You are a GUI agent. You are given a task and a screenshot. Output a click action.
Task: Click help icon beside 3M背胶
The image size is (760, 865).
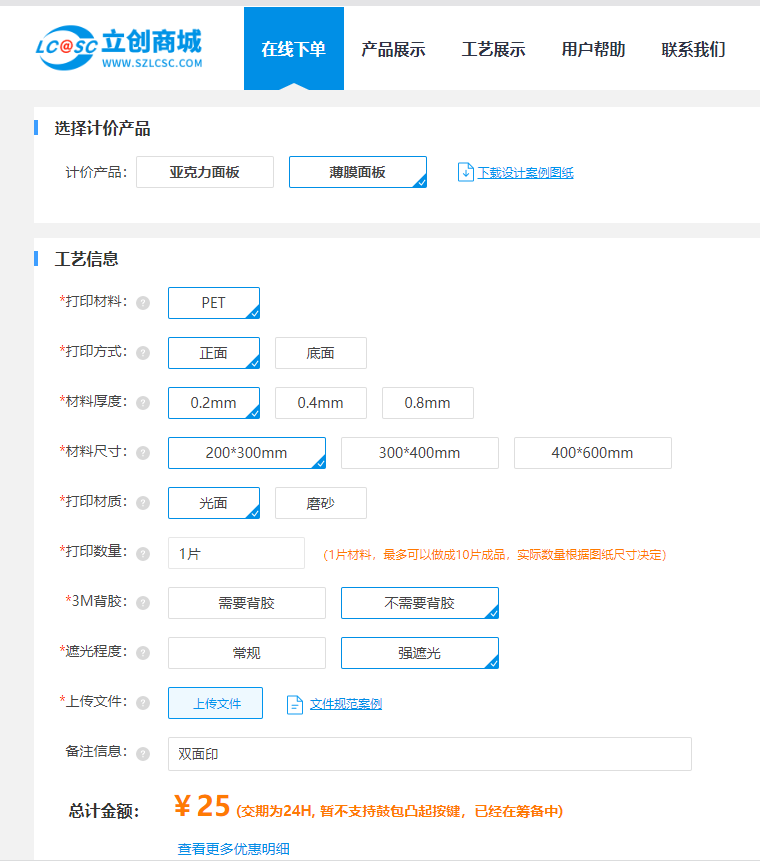coord(143,603)
